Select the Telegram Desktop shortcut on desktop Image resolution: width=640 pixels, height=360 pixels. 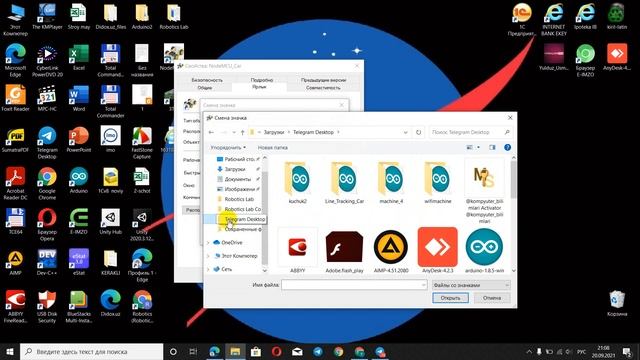pos(47,143)
